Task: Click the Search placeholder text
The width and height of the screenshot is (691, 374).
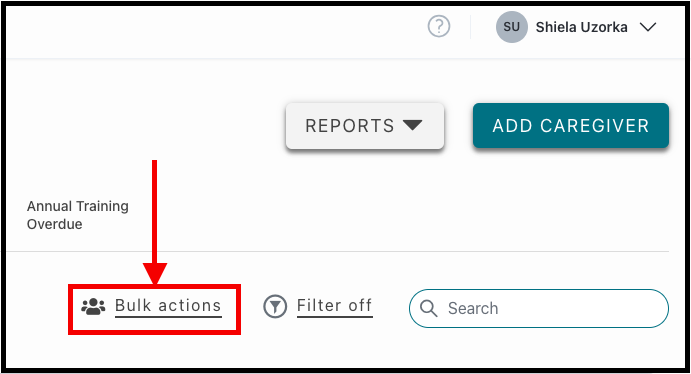Action: pos(473,308)
